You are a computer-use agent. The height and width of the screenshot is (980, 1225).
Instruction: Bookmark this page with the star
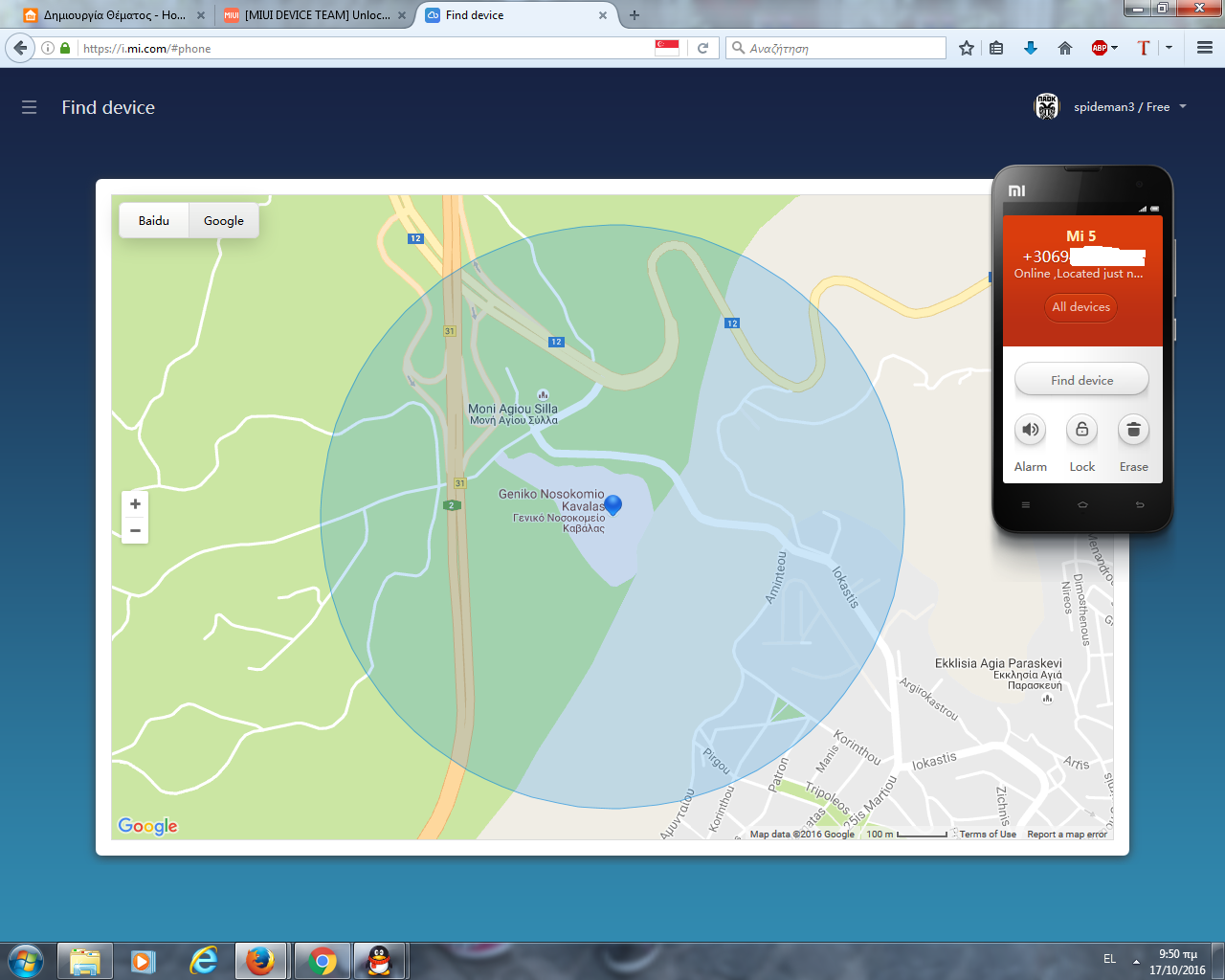(967, 48)
